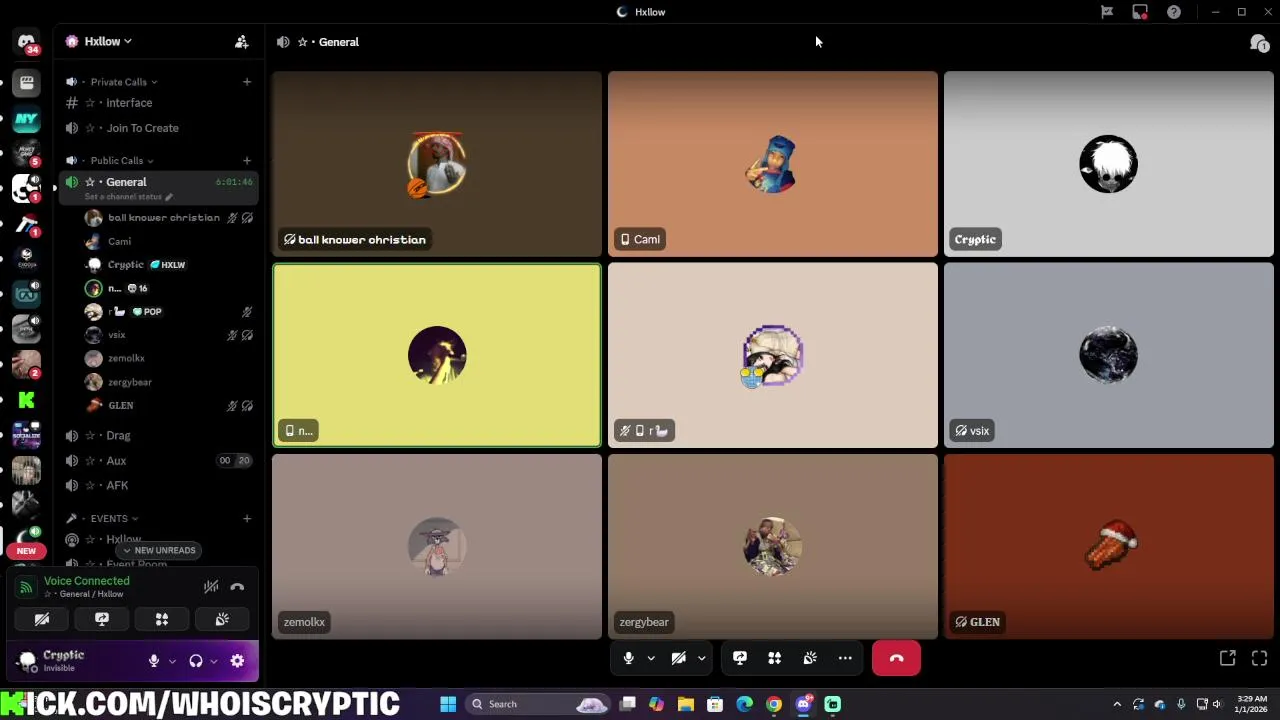Disconnect via phone icon in Voice Connected panel
Viewport: 1280px width, 720px height.
point(237,587)
